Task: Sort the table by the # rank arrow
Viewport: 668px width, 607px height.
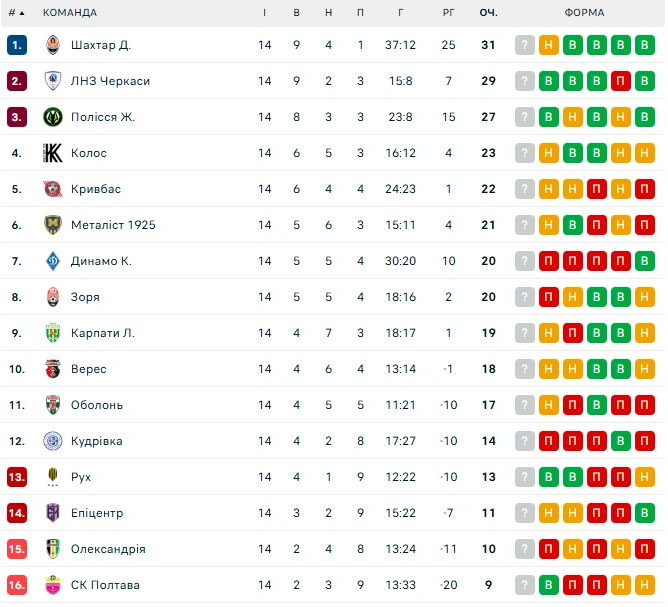Action: click(17, 13)
